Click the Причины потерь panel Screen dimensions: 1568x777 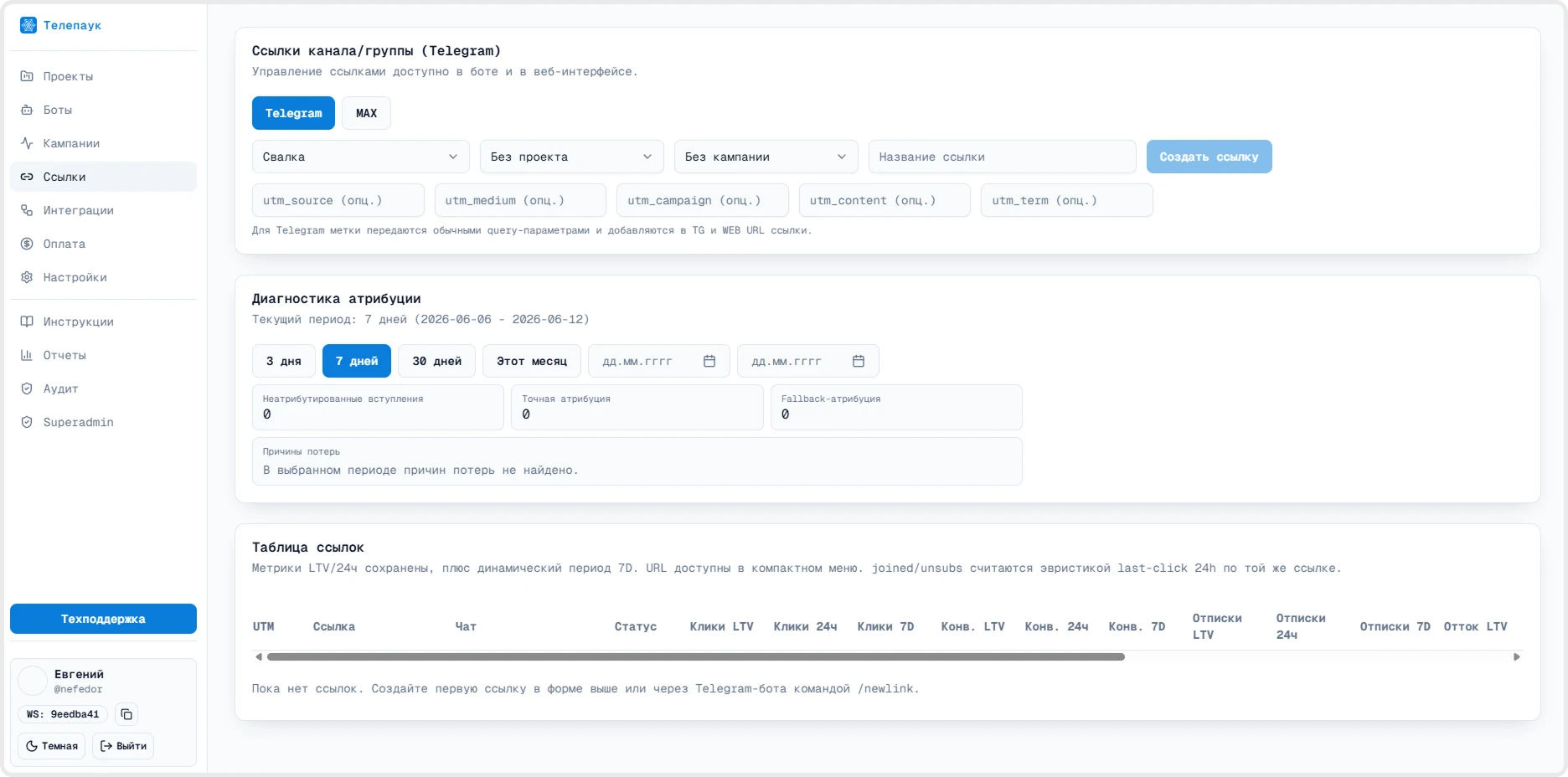click(x=637, y=461)
